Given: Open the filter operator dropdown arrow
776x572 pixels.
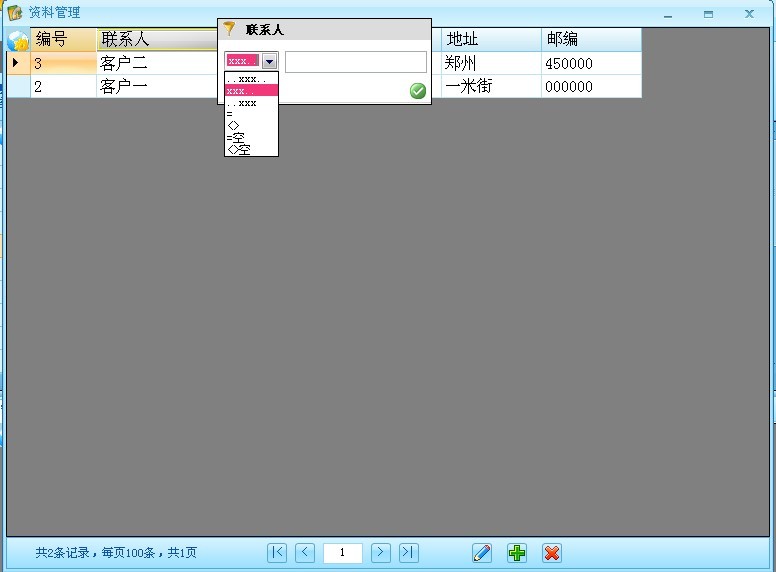Looking at the screenshot, I should click(269, 61).
